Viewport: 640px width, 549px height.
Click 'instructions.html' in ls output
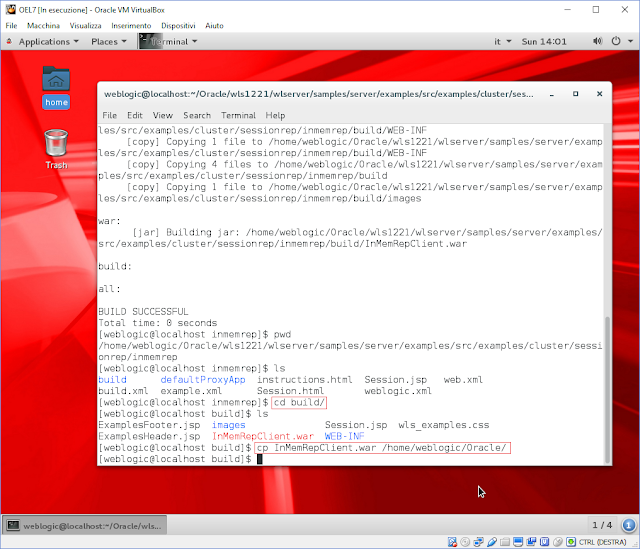pyautogui.click(x=304, y=380)
